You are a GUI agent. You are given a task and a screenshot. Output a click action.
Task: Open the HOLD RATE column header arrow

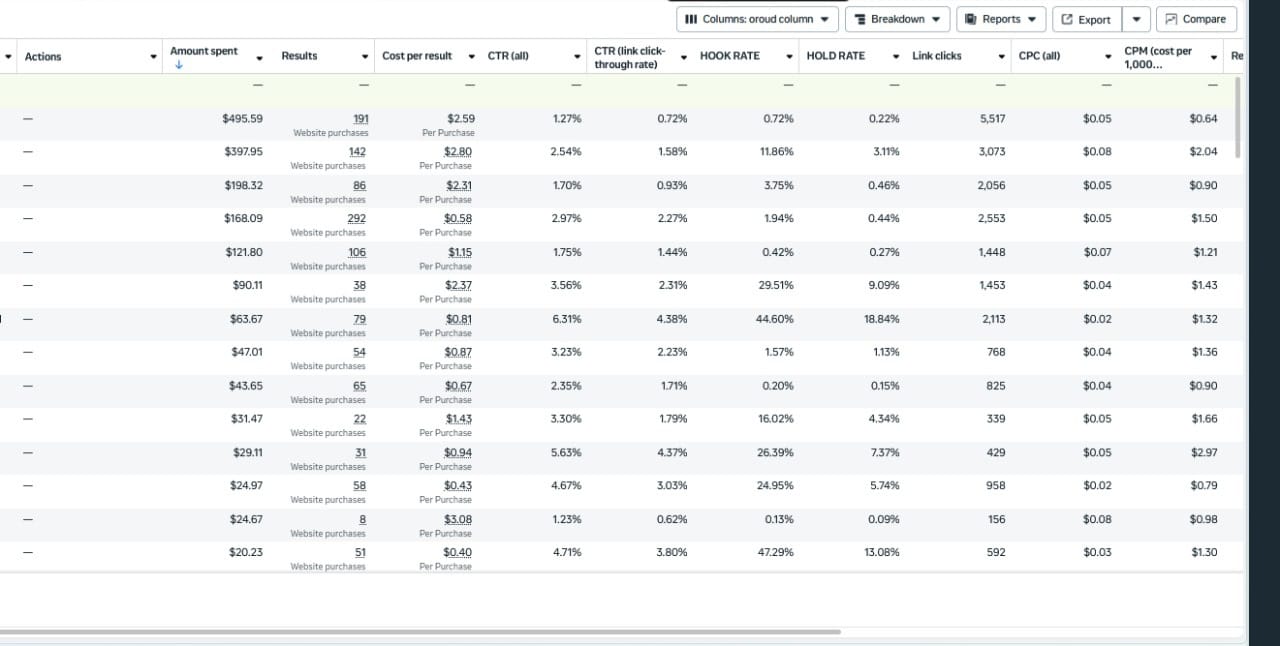[896, 56]
